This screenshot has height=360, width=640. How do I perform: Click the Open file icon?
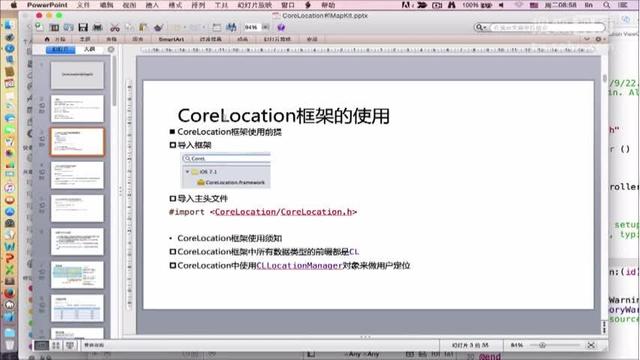68,27
